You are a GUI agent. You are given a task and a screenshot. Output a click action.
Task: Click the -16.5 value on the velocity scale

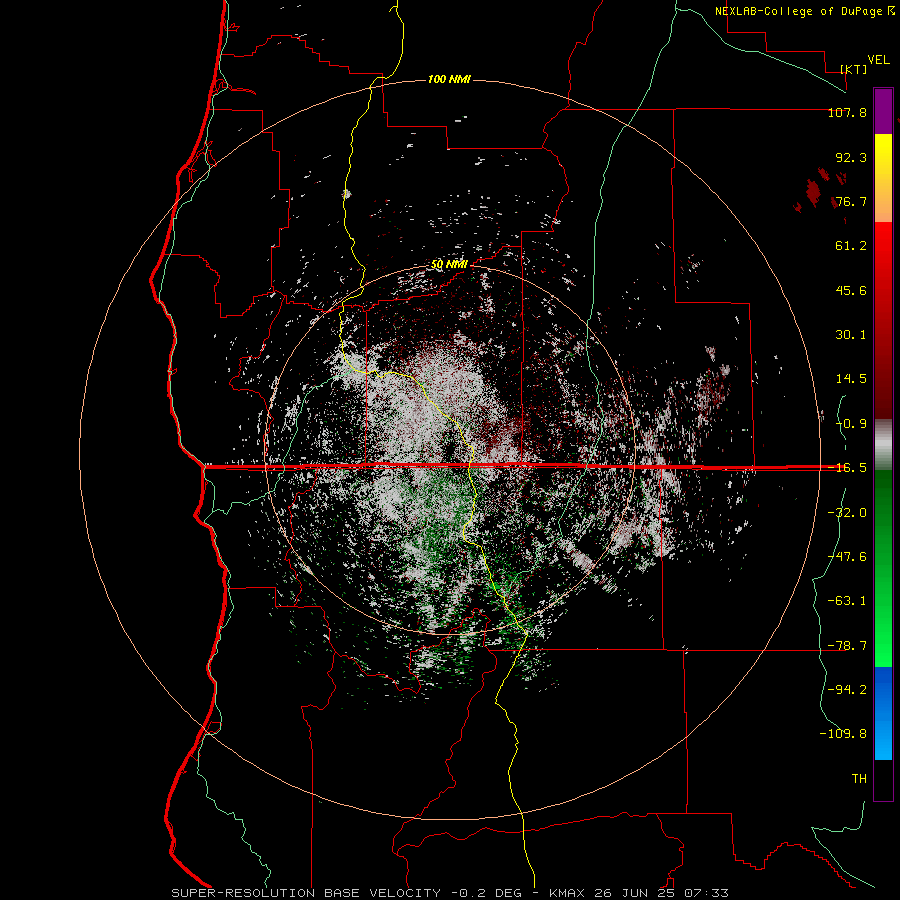[847, 468]
